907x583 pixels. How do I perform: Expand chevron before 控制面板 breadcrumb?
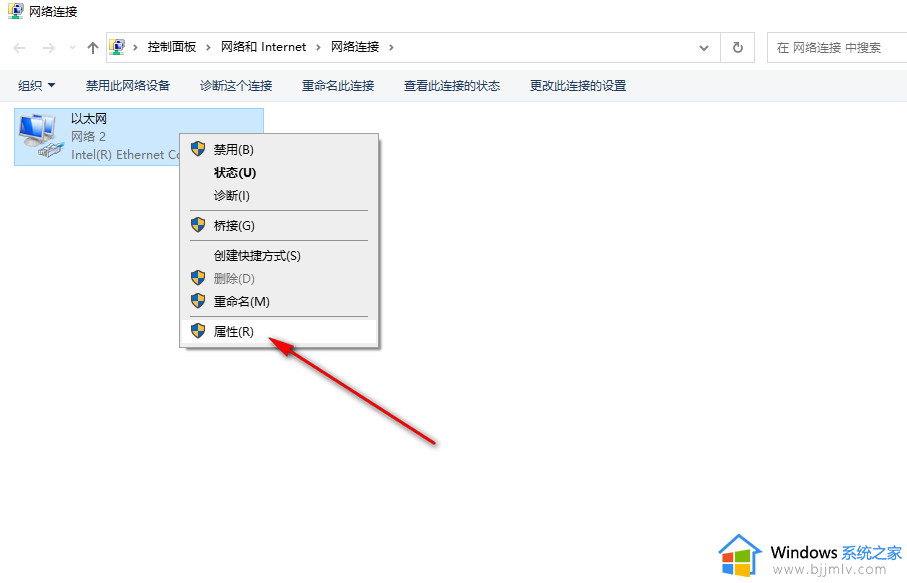pyautogui.click(x=135, y=47)
